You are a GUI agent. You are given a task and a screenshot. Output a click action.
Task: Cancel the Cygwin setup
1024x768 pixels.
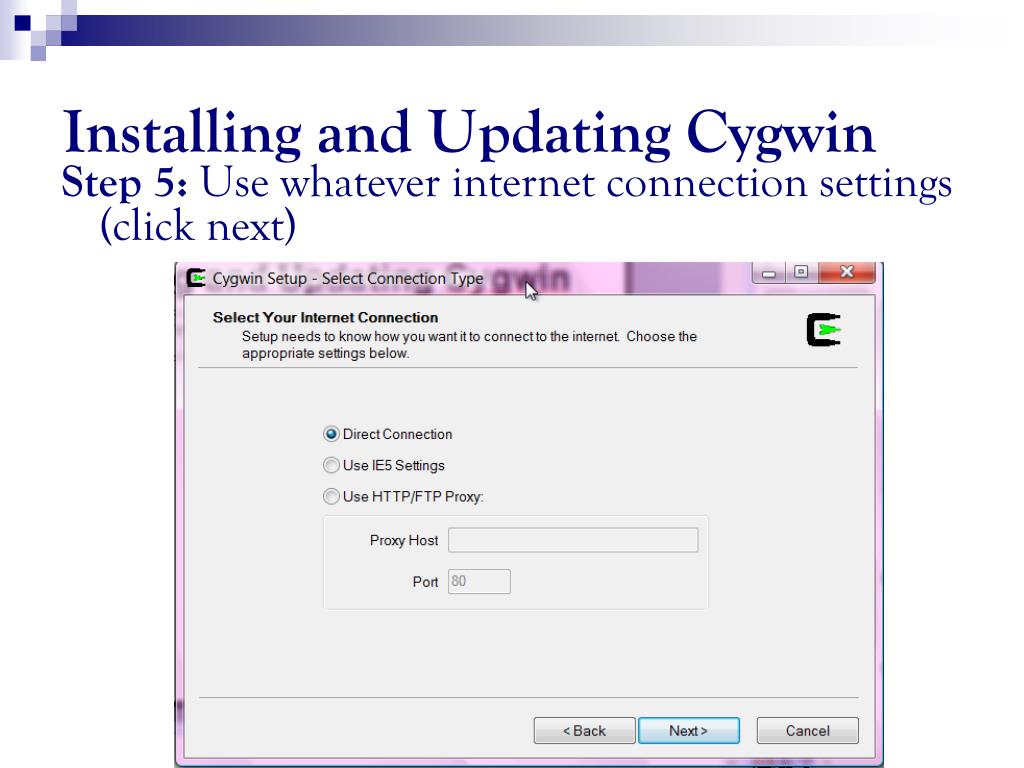807,730
